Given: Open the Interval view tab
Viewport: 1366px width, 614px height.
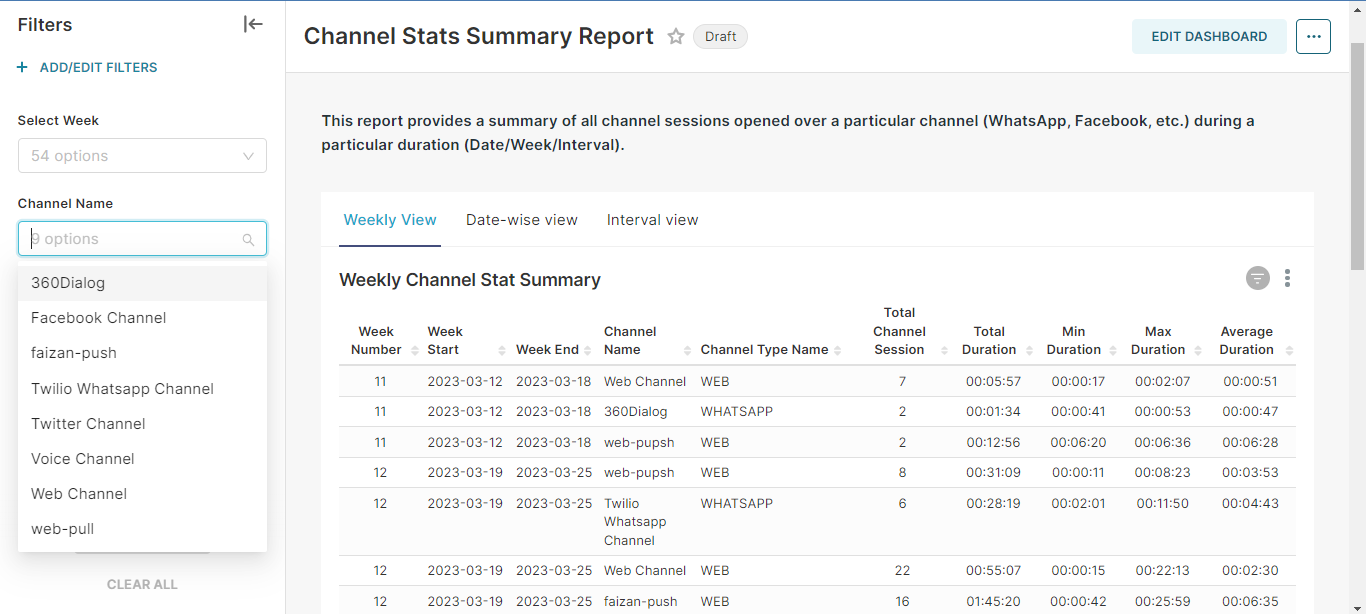Looking at the screenshot, I should click(652, 219).
